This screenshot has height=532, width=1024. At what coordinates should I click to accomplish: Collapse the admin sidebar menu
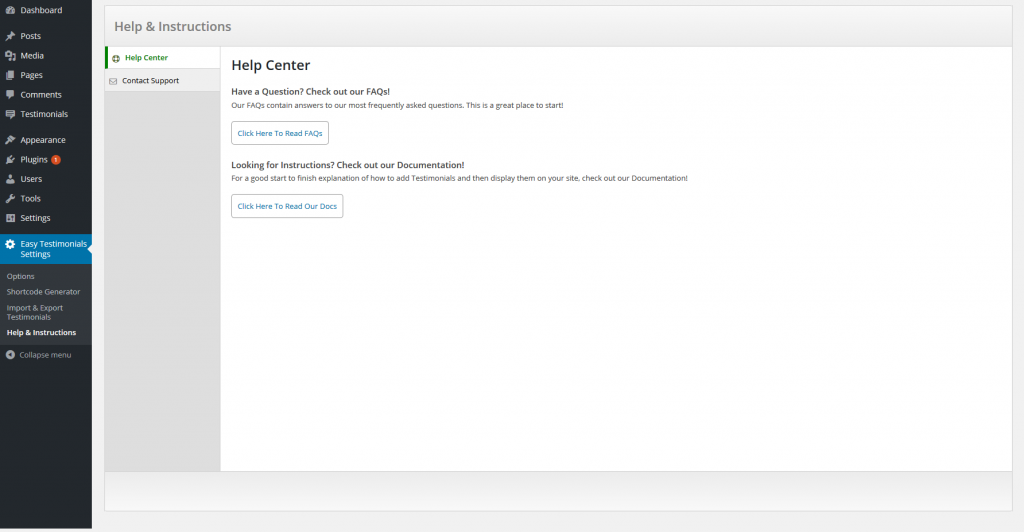tap(39, 355)
